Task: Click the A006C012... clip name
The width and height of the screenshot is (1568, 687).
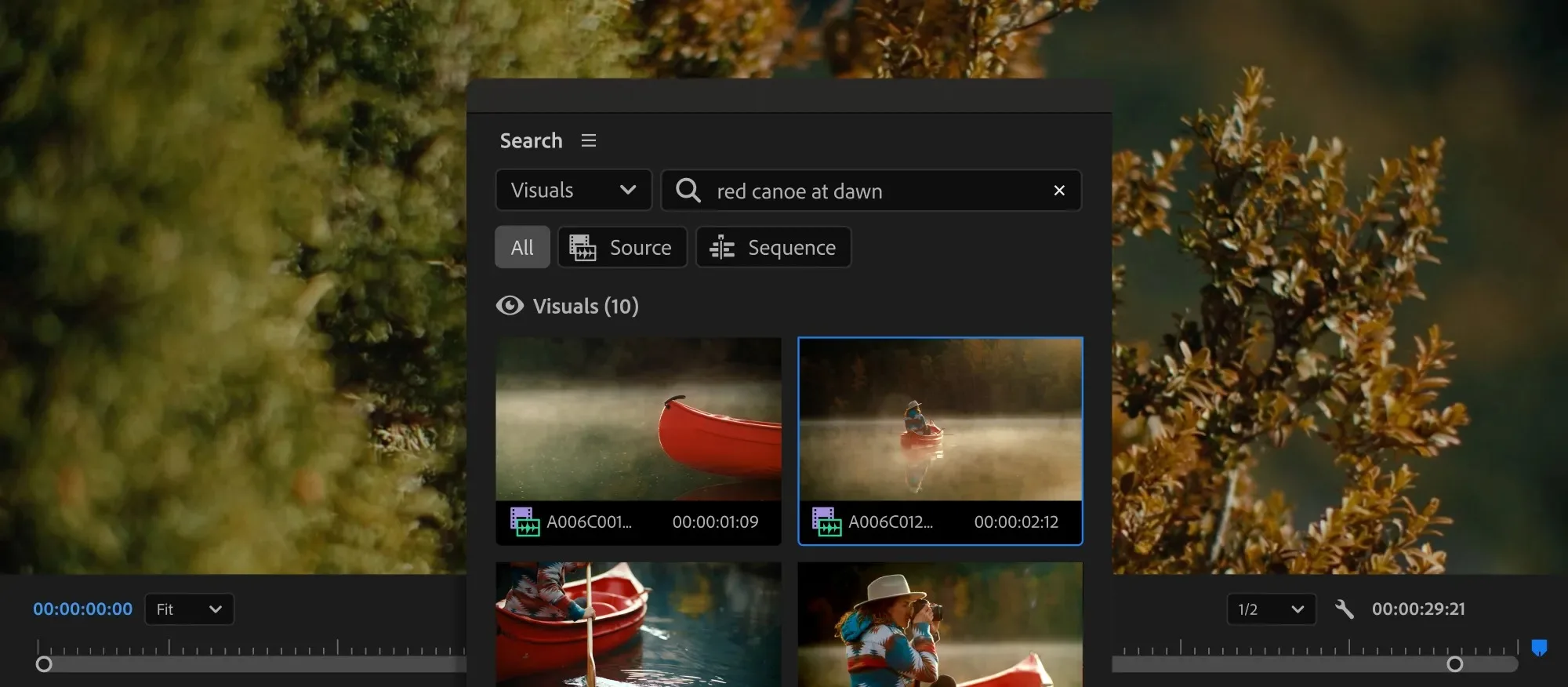Action: (891, 522)
